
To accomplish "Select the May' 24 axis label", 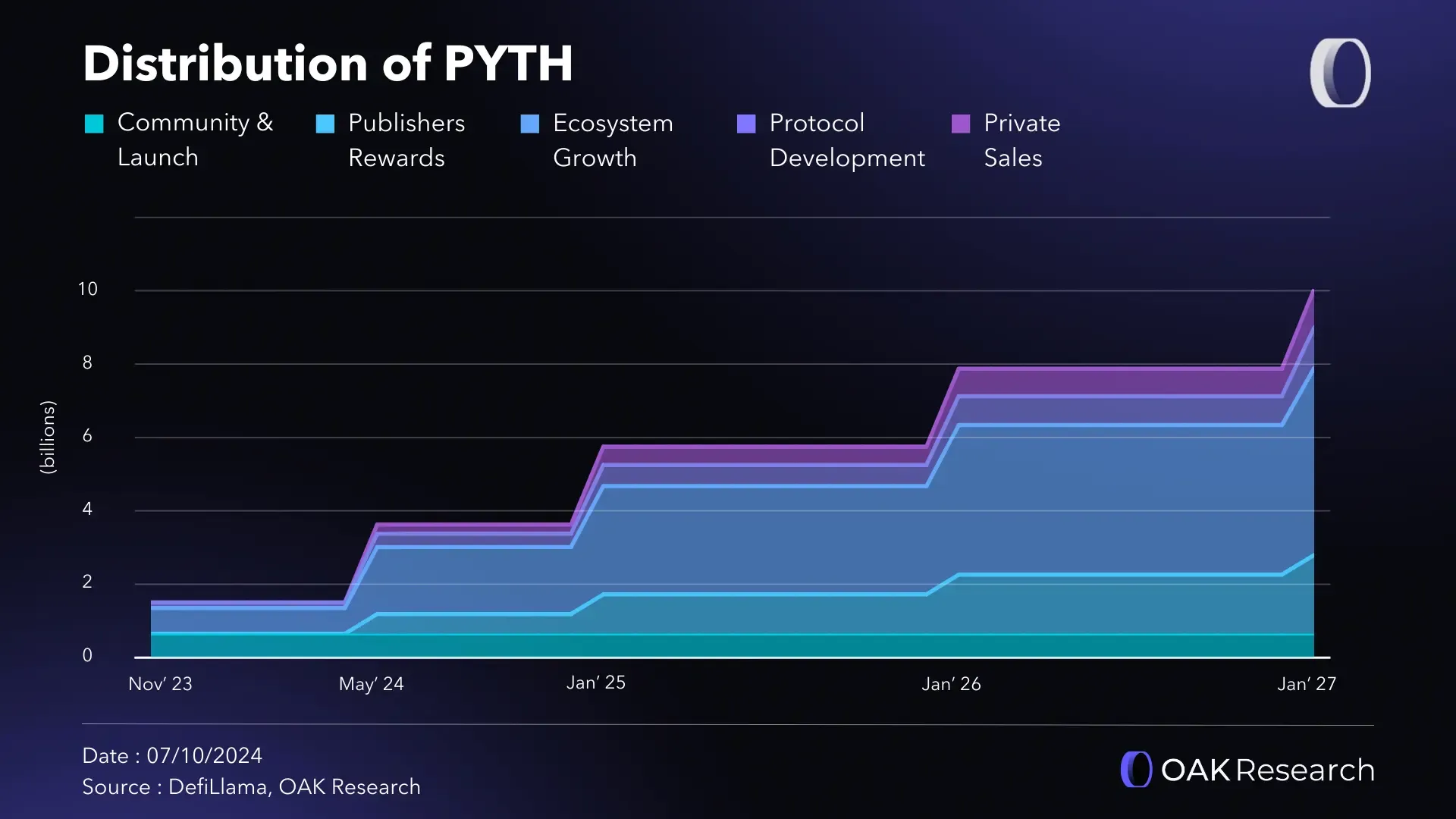I will 371,683.
